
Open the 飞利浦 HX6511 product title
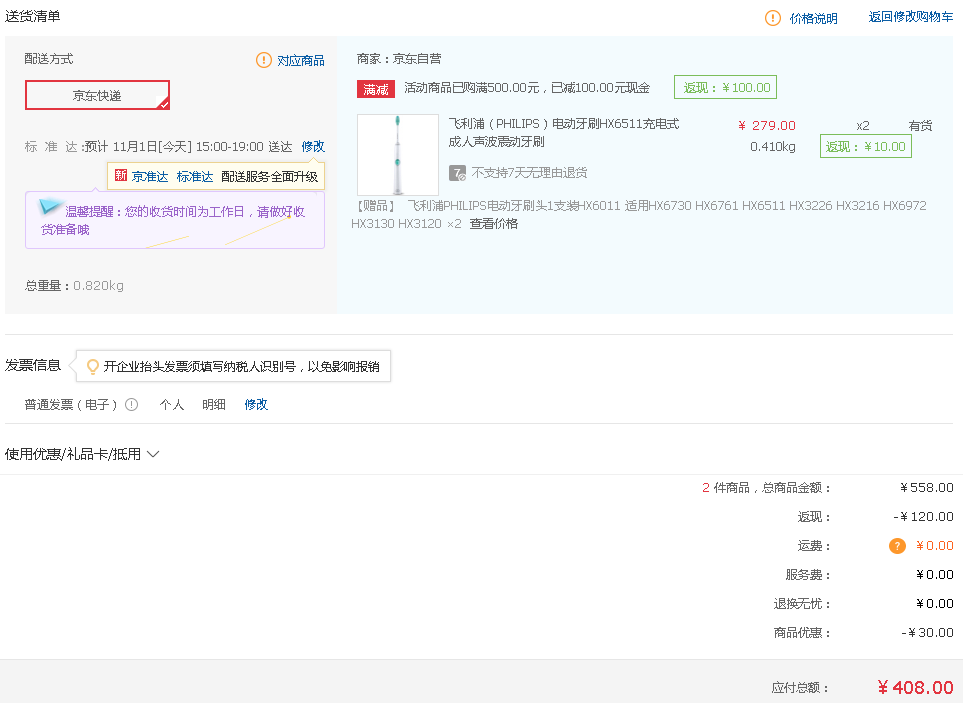coord(564,133)
